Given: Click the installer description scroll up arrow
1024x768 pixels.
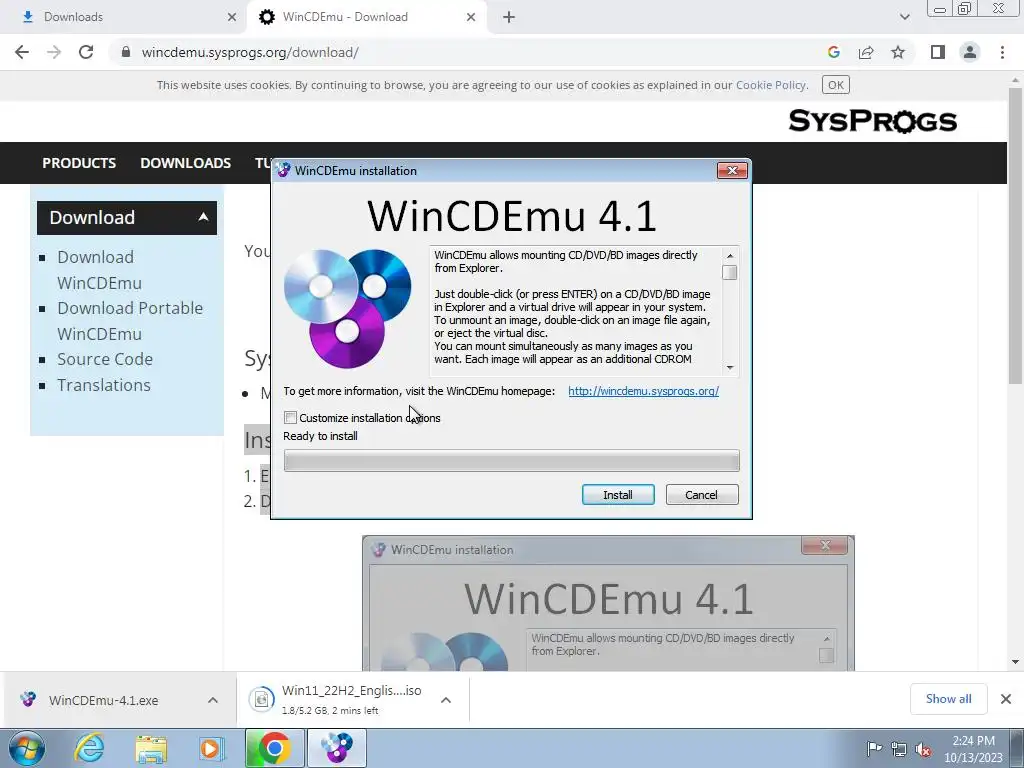Looking at the screenshot, I should pos(729,255).
